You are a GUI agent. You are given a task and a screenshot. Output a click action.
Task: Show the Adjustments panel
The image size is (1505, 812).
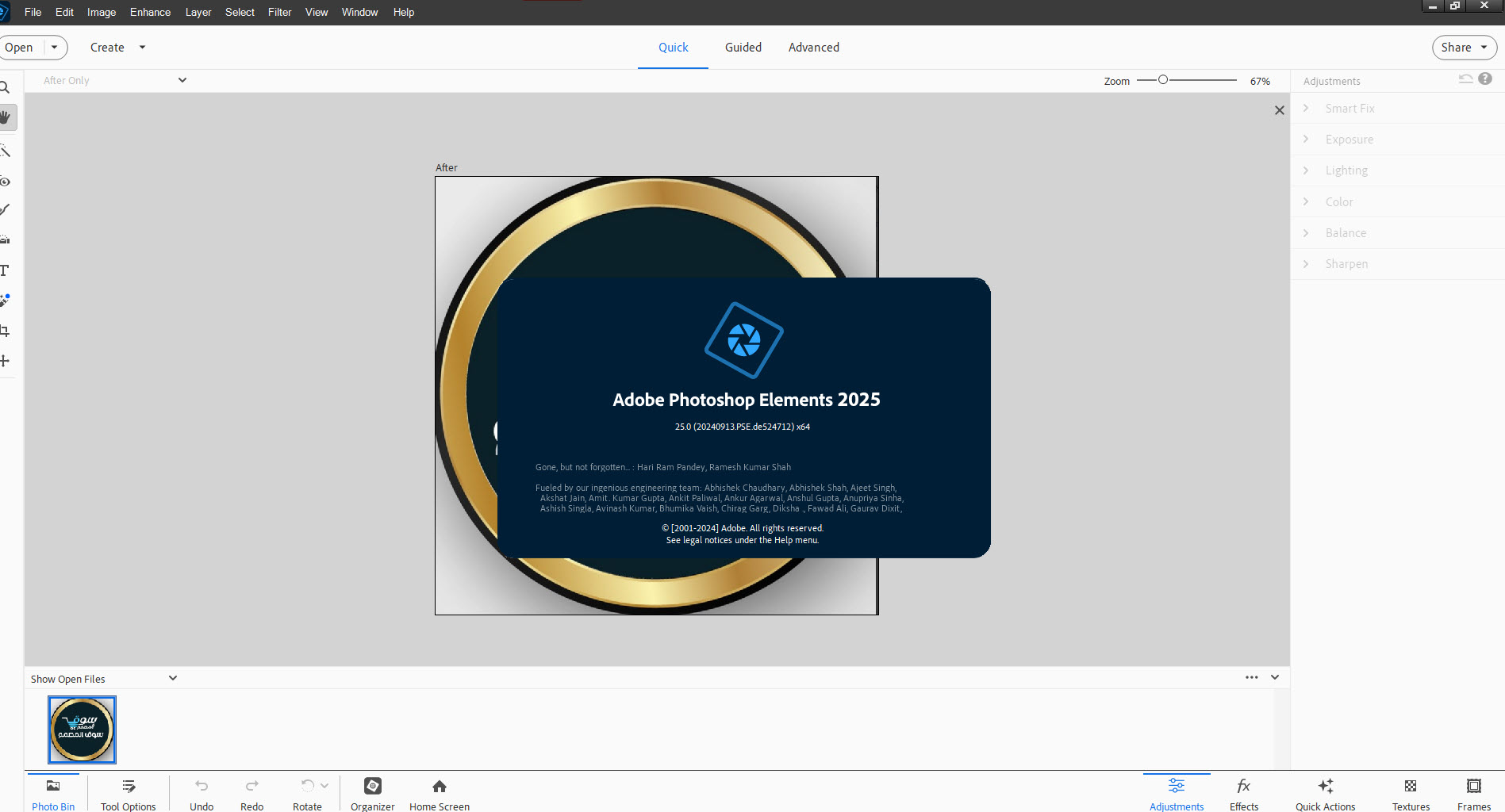click(x=1177, y=793)
